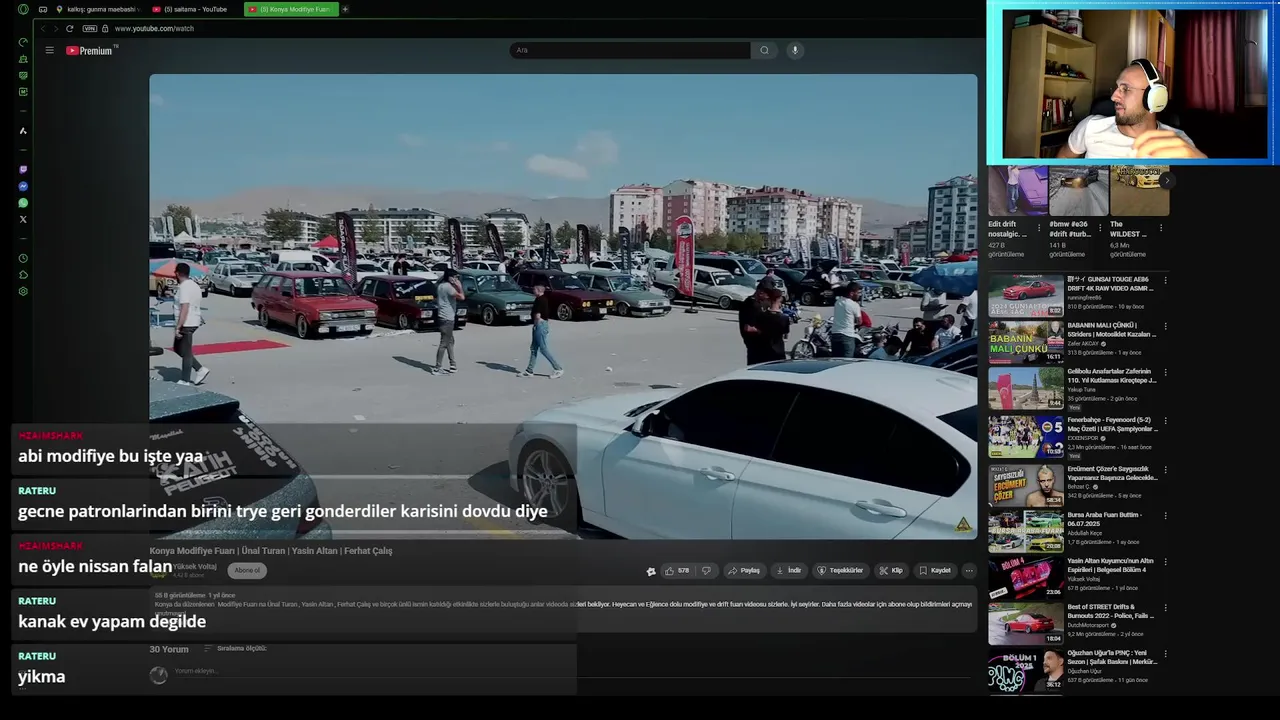
Task: Open options menu for 'Best of STREET Drifts' video
Action: pos(1166,609)
